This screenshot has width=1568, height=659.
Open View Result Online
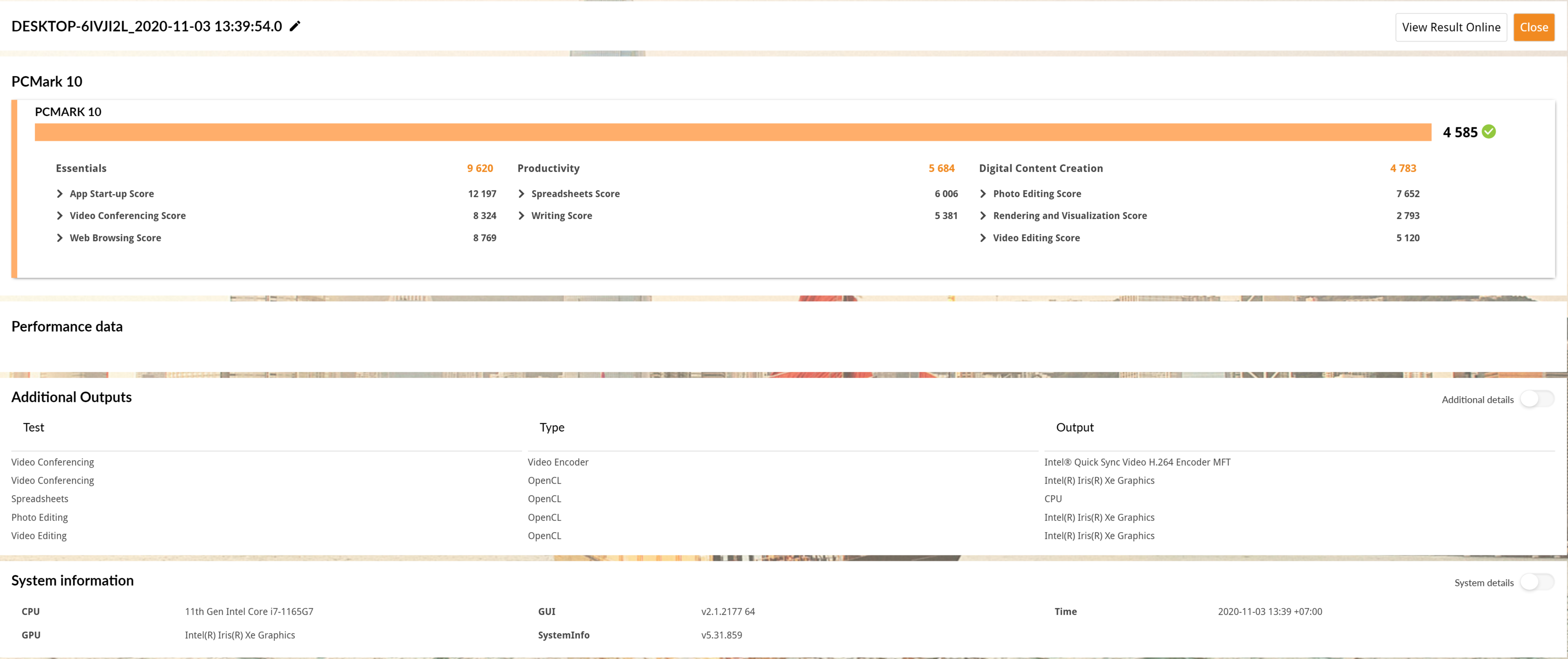[x=1451, y=27]
